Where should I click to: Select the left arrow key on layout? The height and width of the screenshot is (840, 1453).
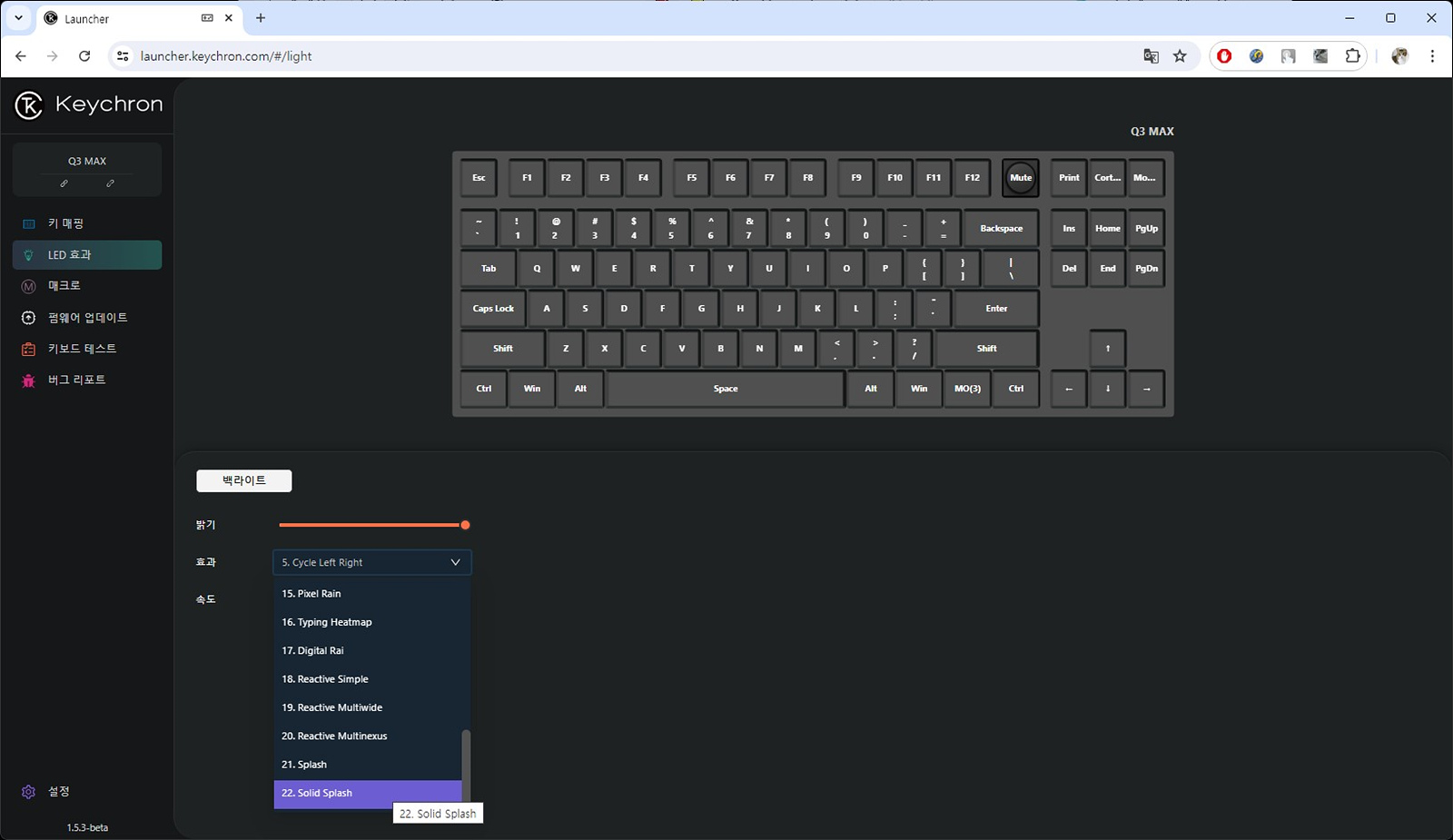[1069, 389]
